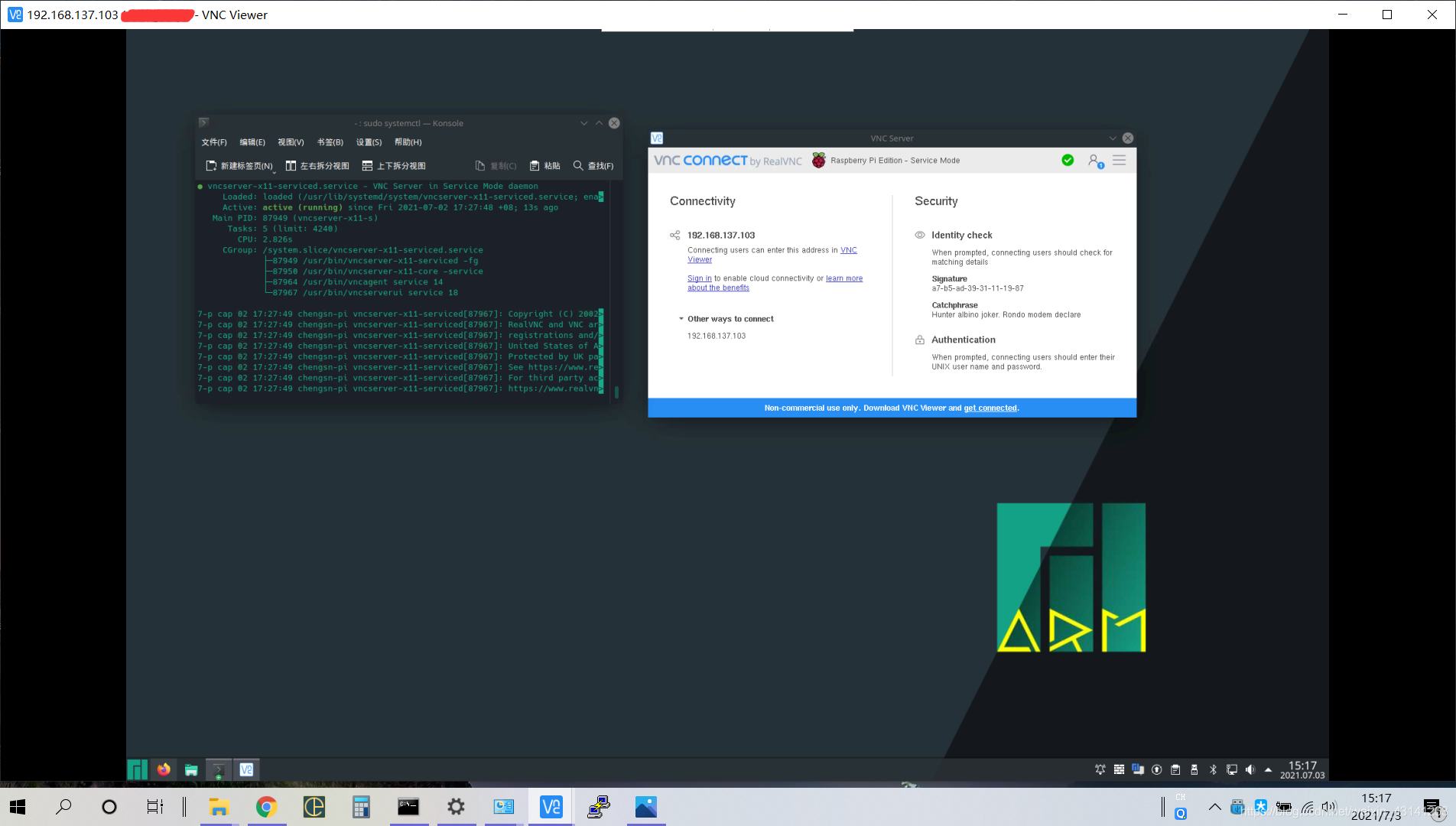
Task: Open the VNC Server hamburger menu
Action: click(x=1119, y=160)
